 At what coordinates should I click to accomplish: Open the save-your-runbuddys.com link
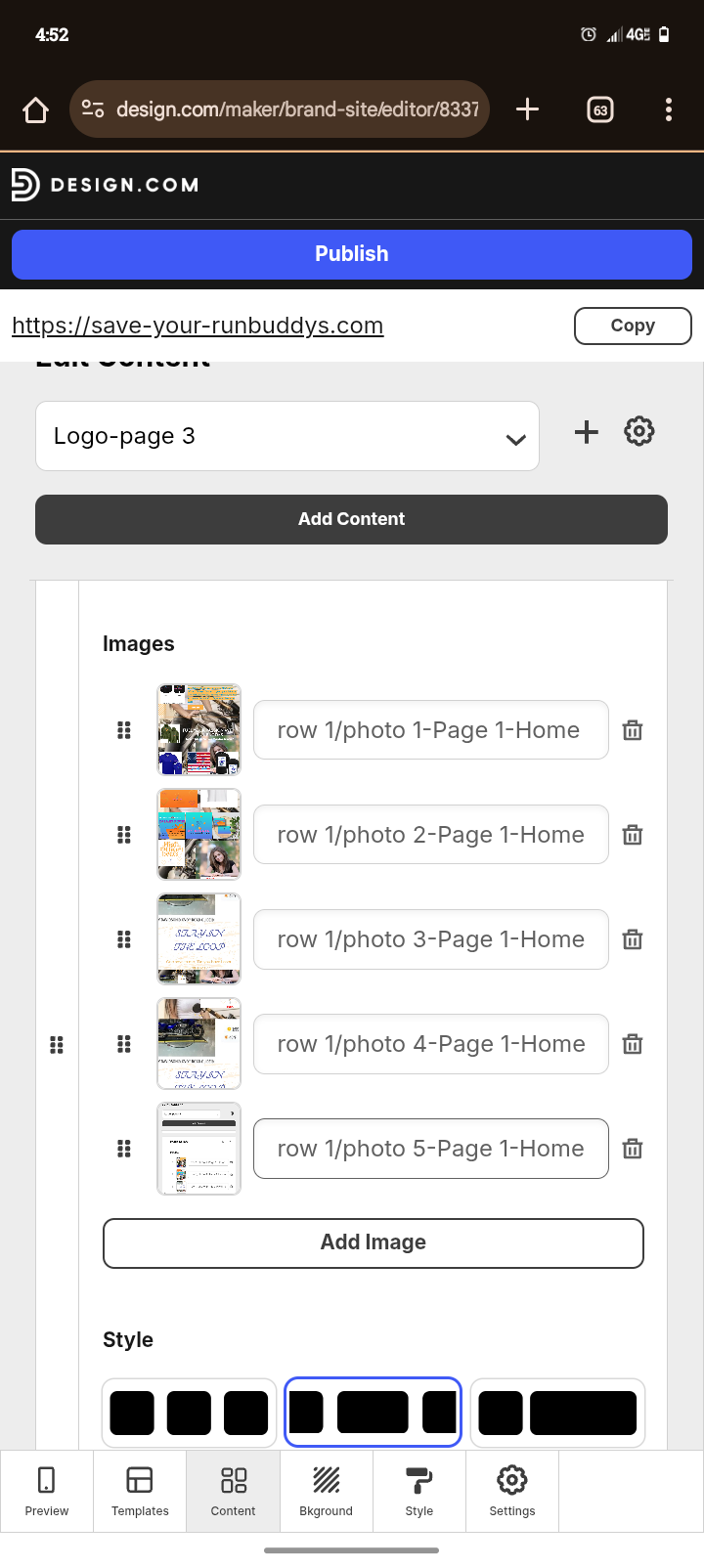click(x=198, y=326)
